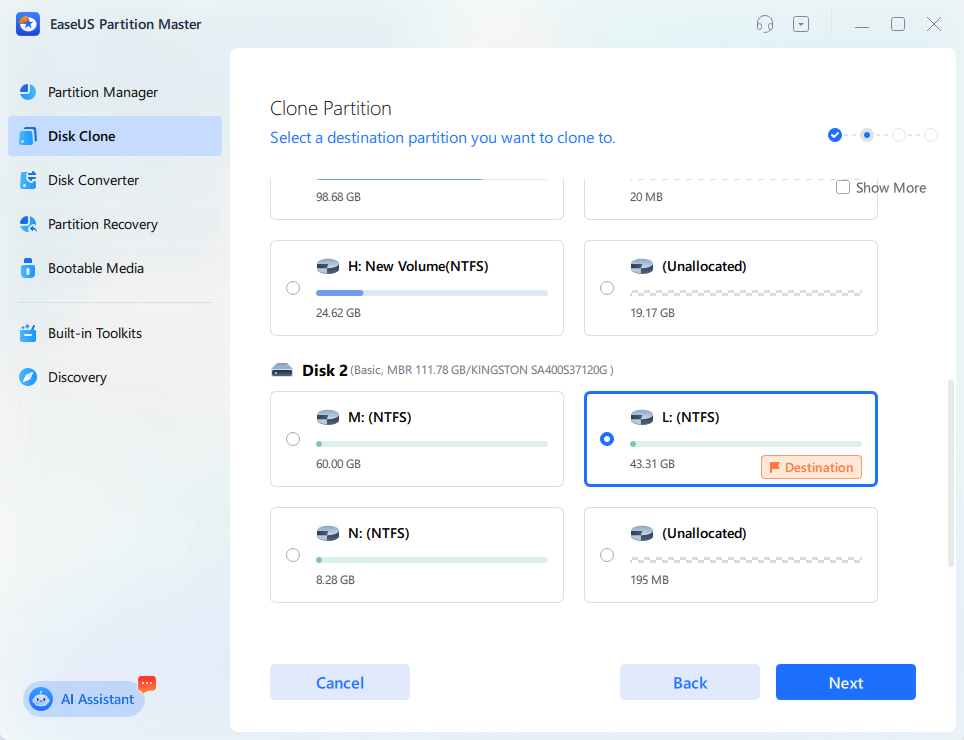This screenshot has width=964, height=740.
Task: Click the Built-in Toolkits icon
Action: (x=28, y=333)
